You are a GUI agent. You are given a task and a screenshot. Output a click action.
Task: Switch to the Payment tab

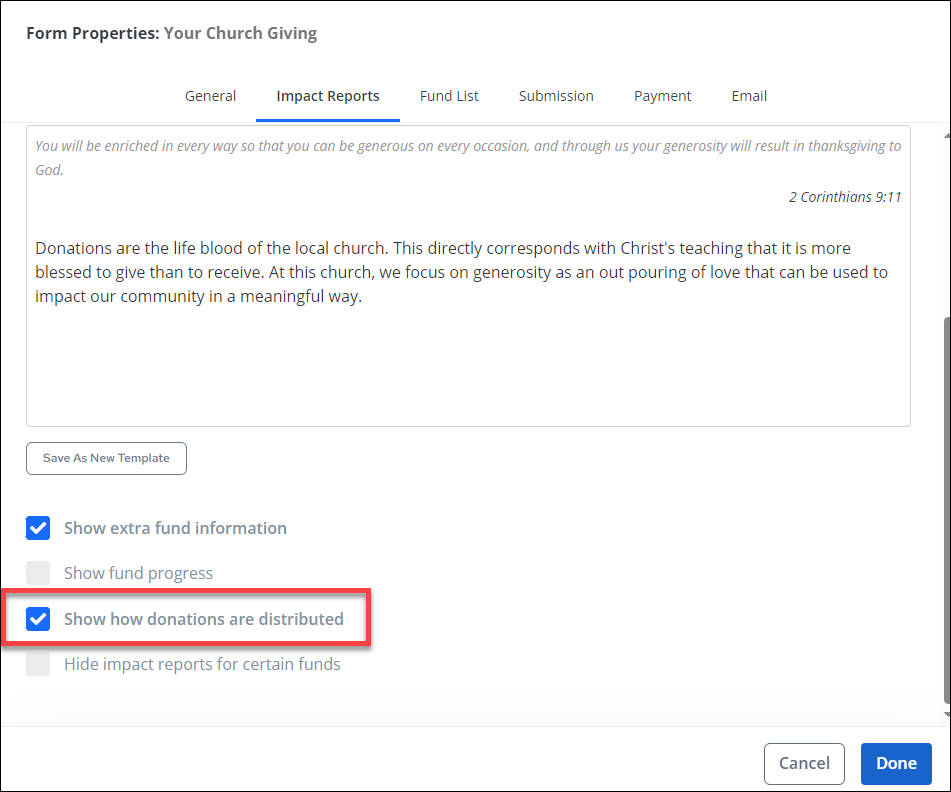tap(662, 96)
